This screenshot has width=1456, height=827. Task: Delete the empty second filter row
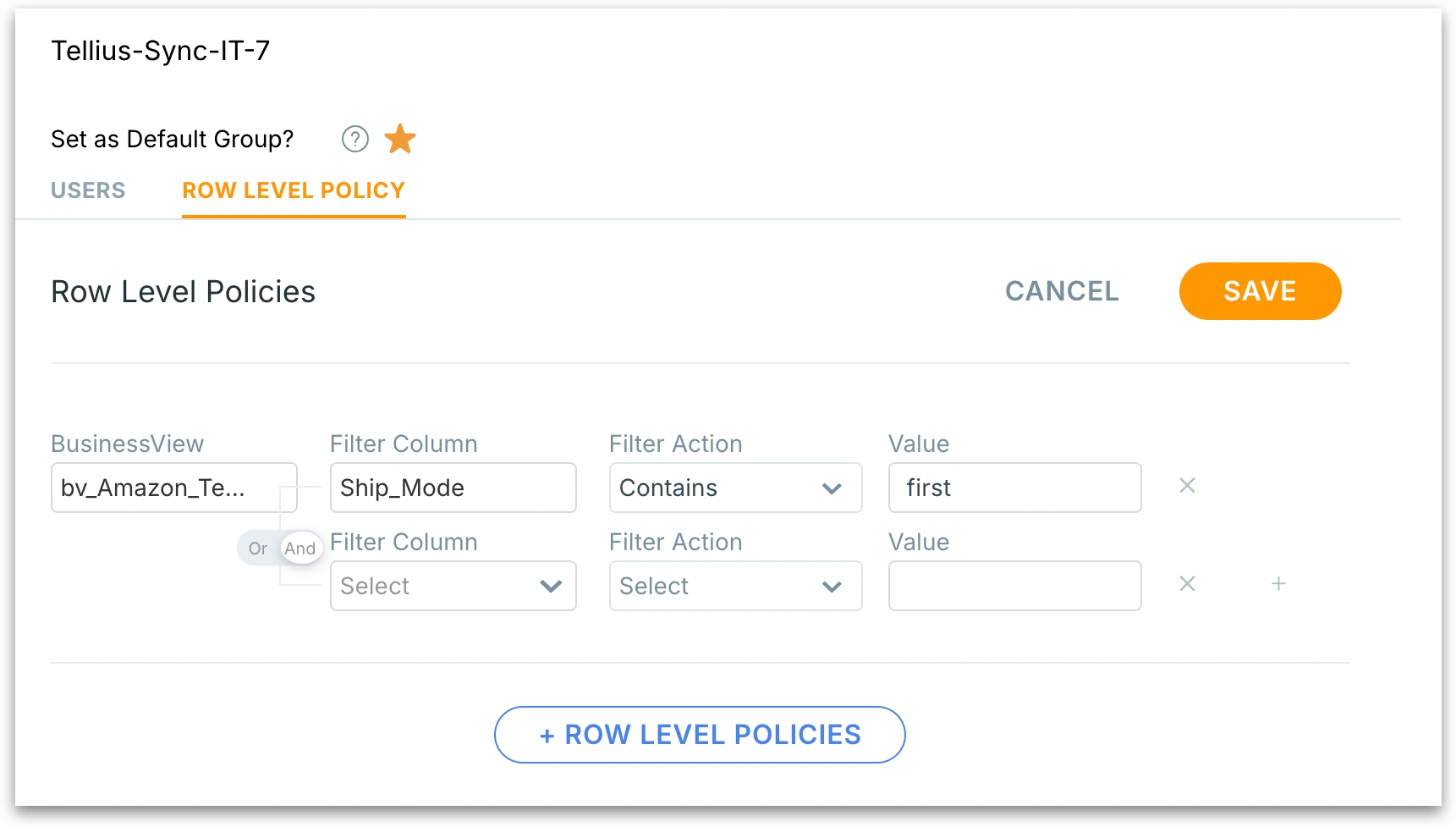pyautogui.click(x=1187, y=584)
